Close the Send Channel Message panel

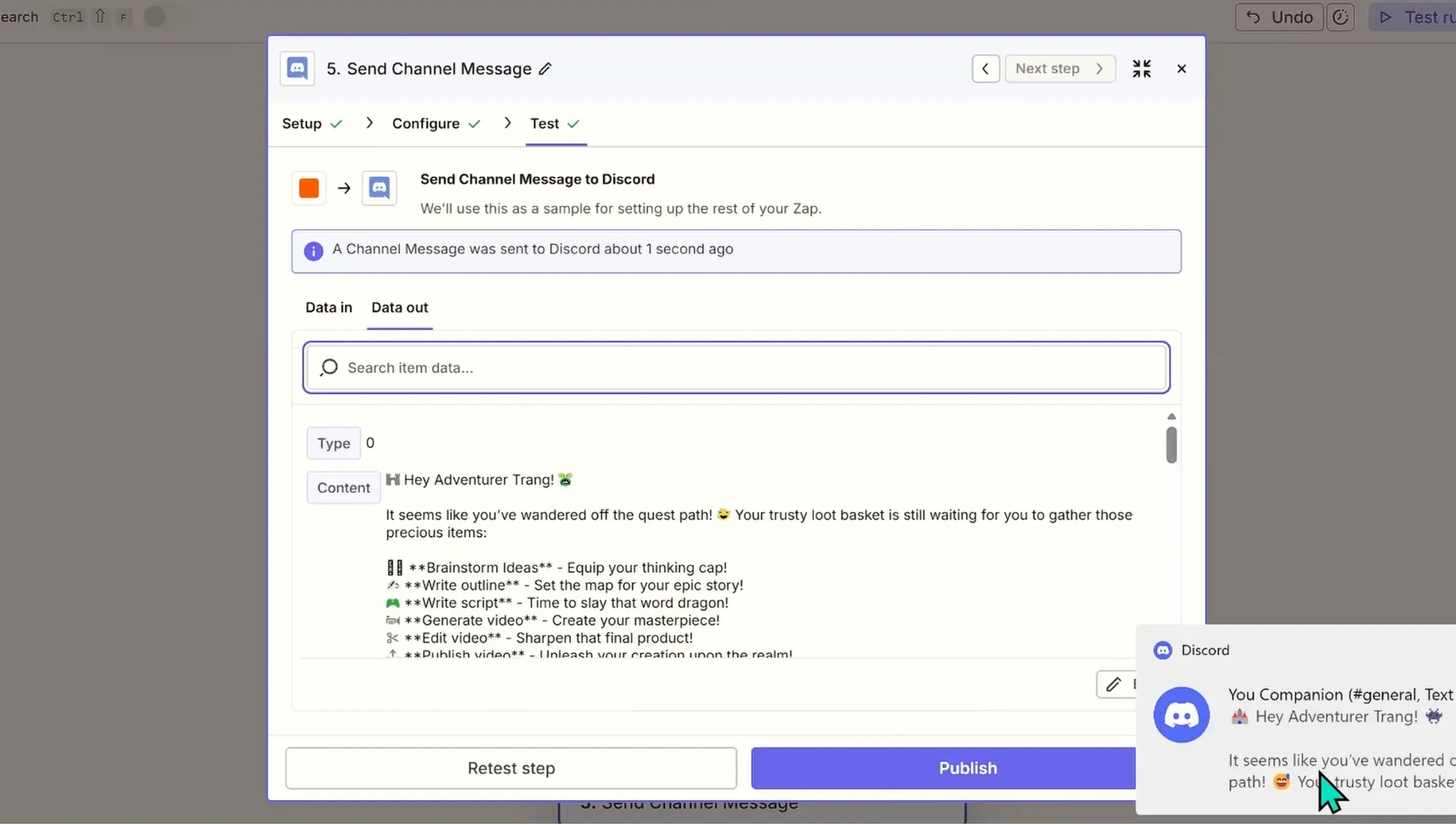[x=1181, y=69]
